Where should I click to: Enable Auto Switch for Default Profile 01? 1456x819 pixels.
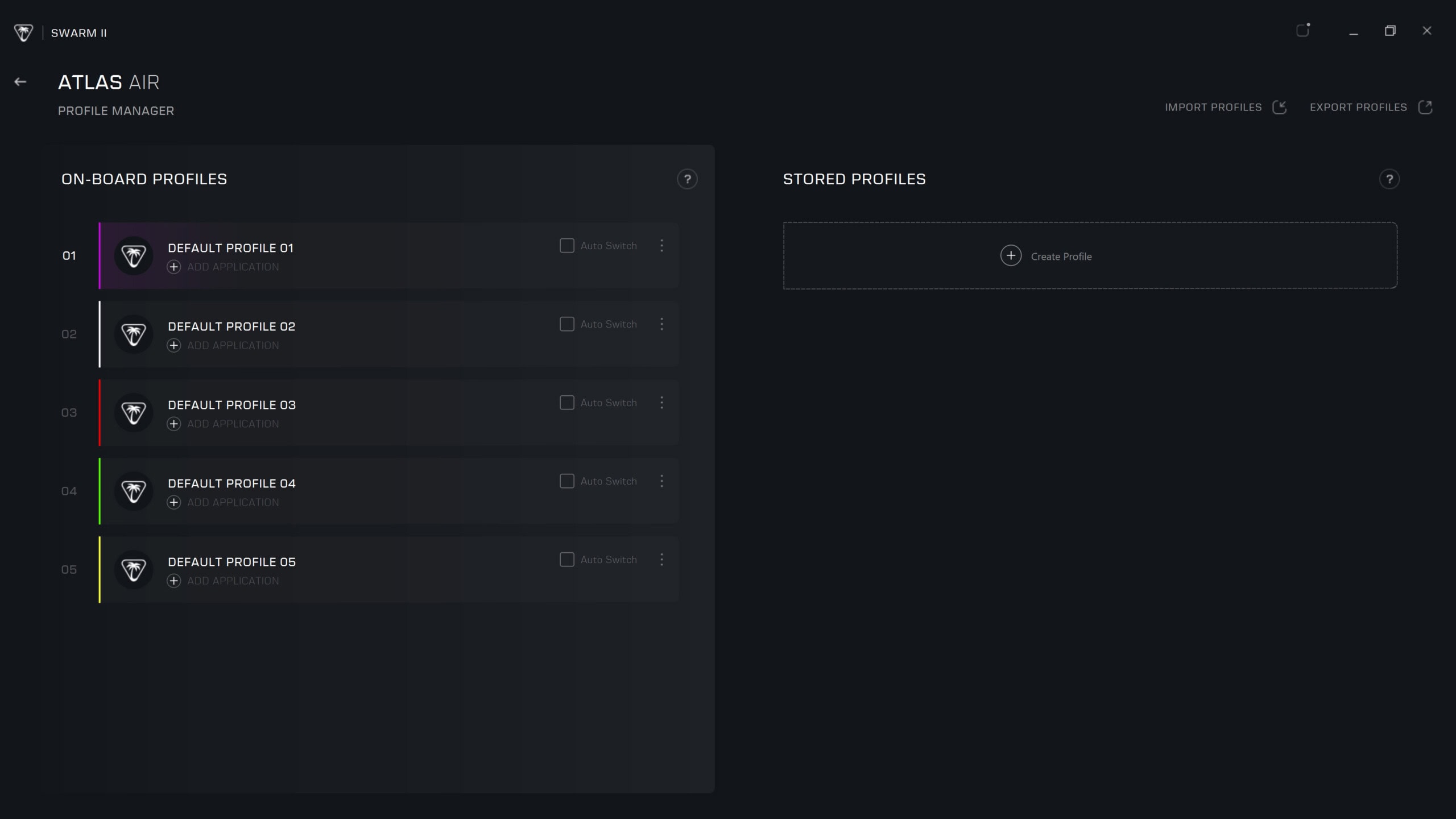[x=567, y=246]
